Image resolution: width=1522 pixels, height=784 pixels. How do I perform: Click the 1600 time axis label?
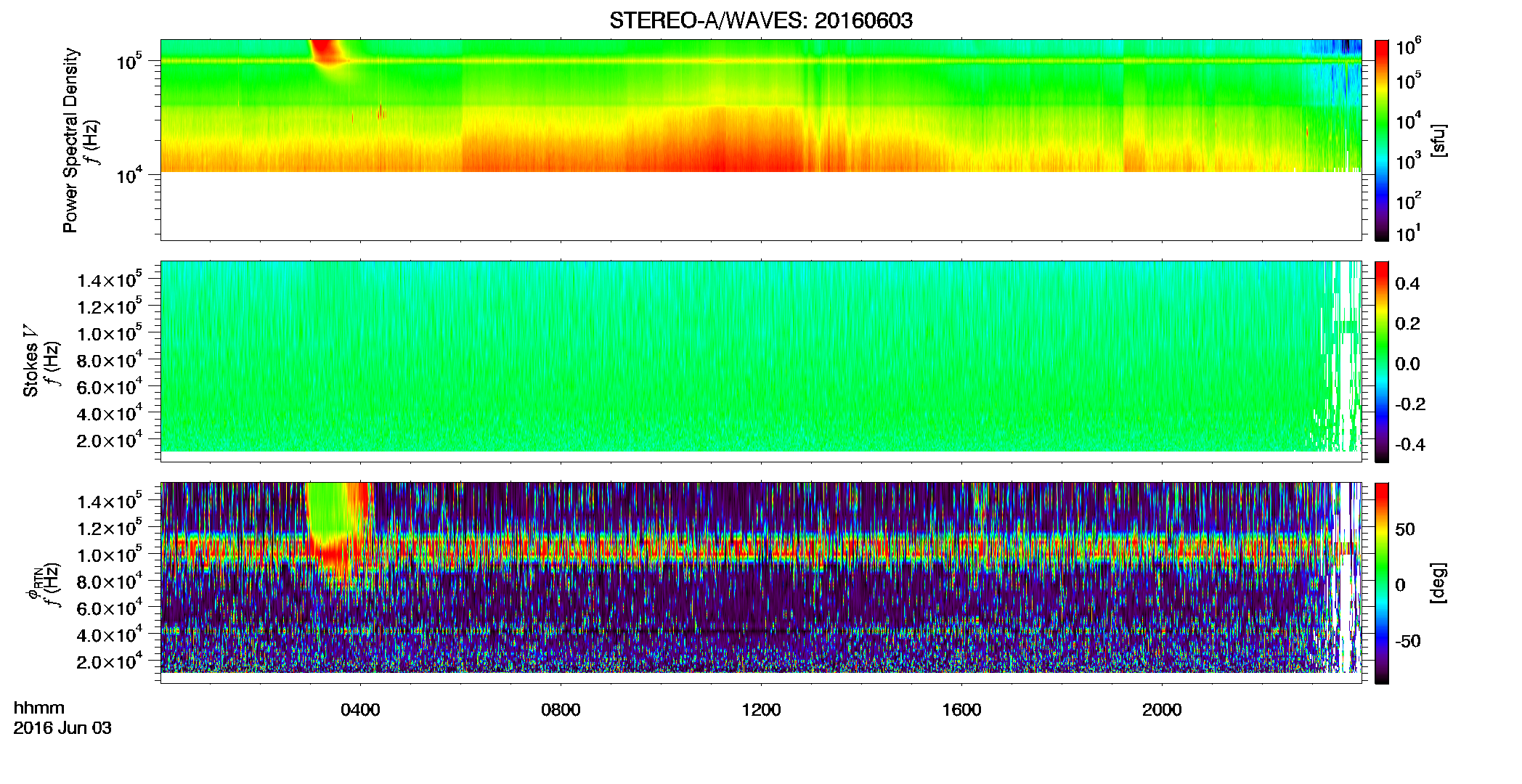coord(961,710)
